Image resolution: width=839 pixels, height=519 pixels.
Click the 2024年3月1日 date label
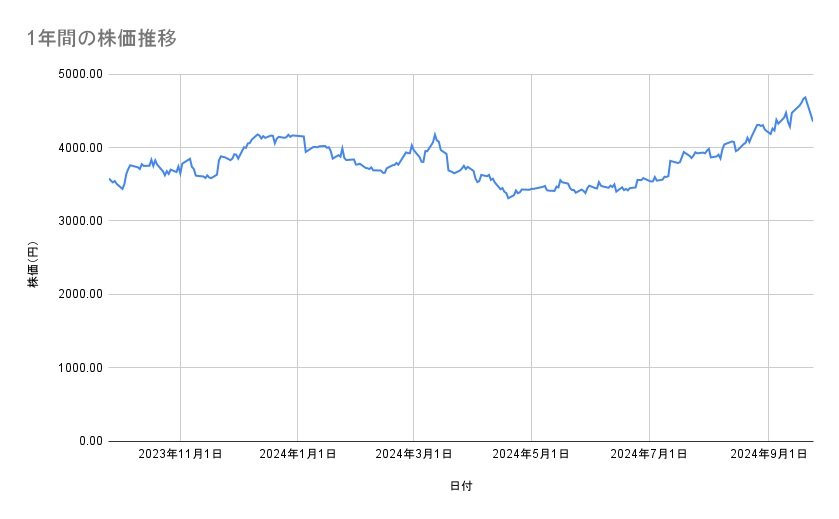point(414,454)
